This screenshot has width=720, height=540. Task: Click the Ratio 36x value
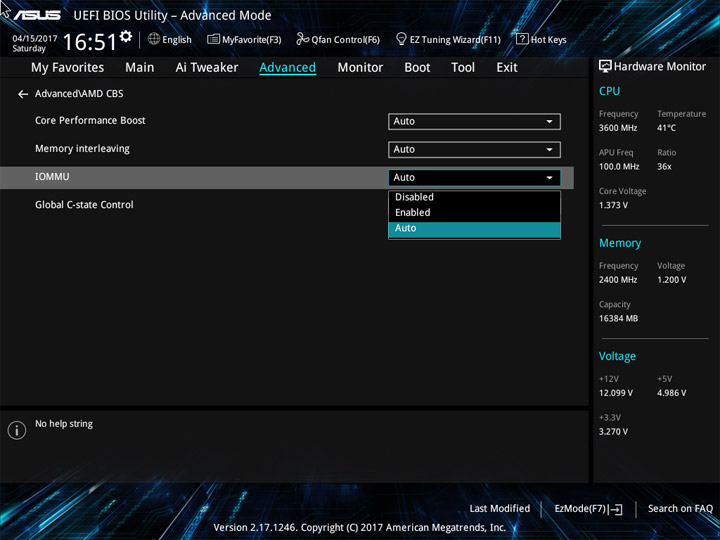click(x=664, y=167)
